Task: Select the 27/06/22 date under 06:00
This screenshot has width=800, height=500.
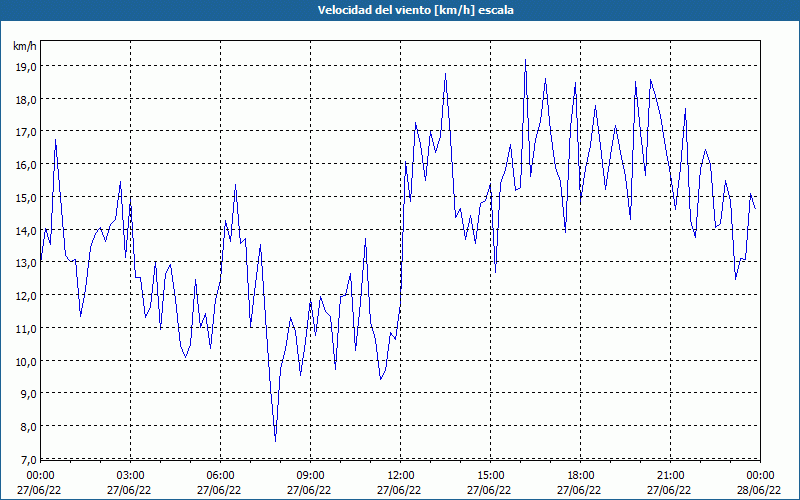Action: (x=219, y=490)
